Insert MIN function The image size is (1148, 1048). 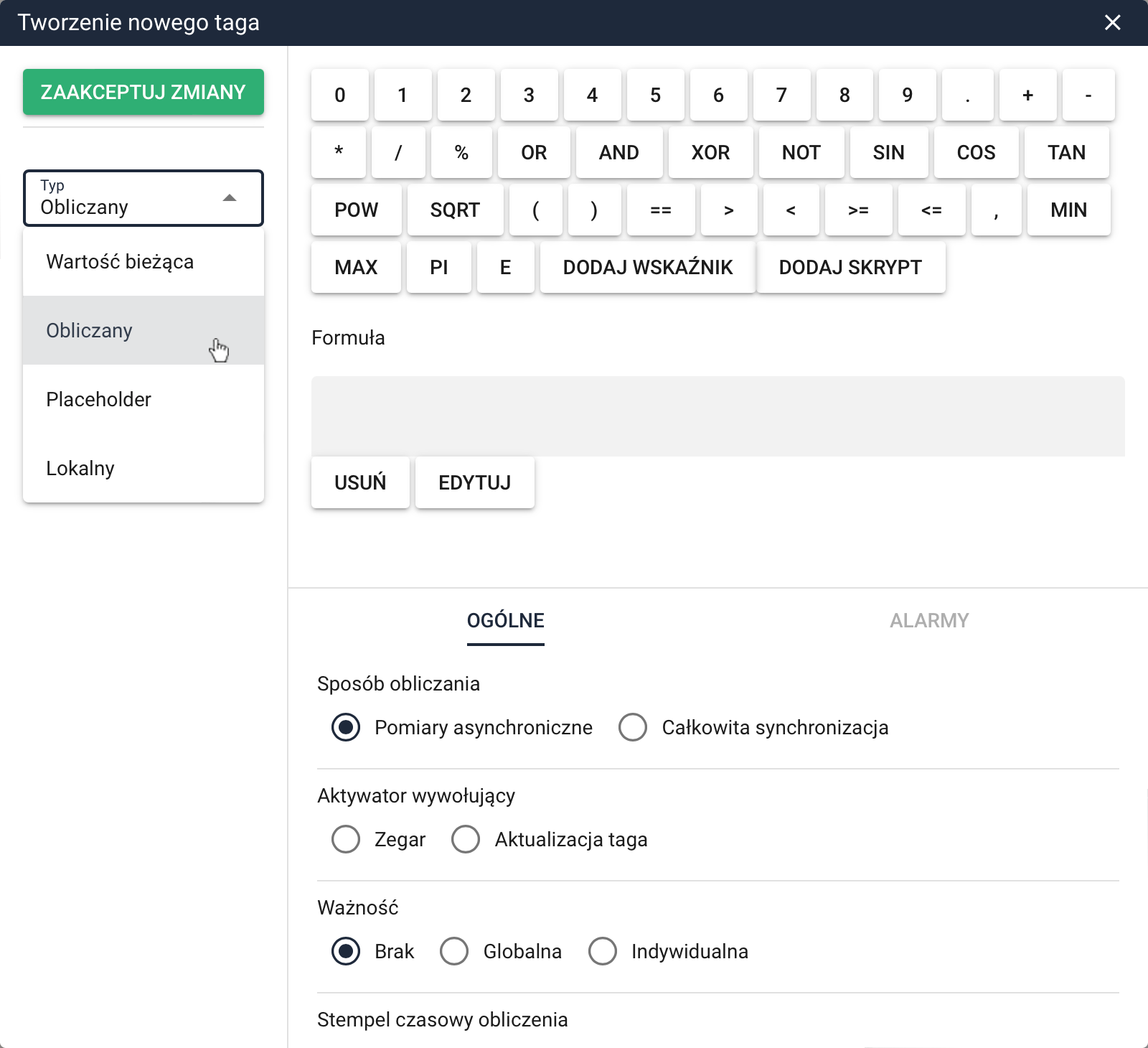(x=1069, y=210)
